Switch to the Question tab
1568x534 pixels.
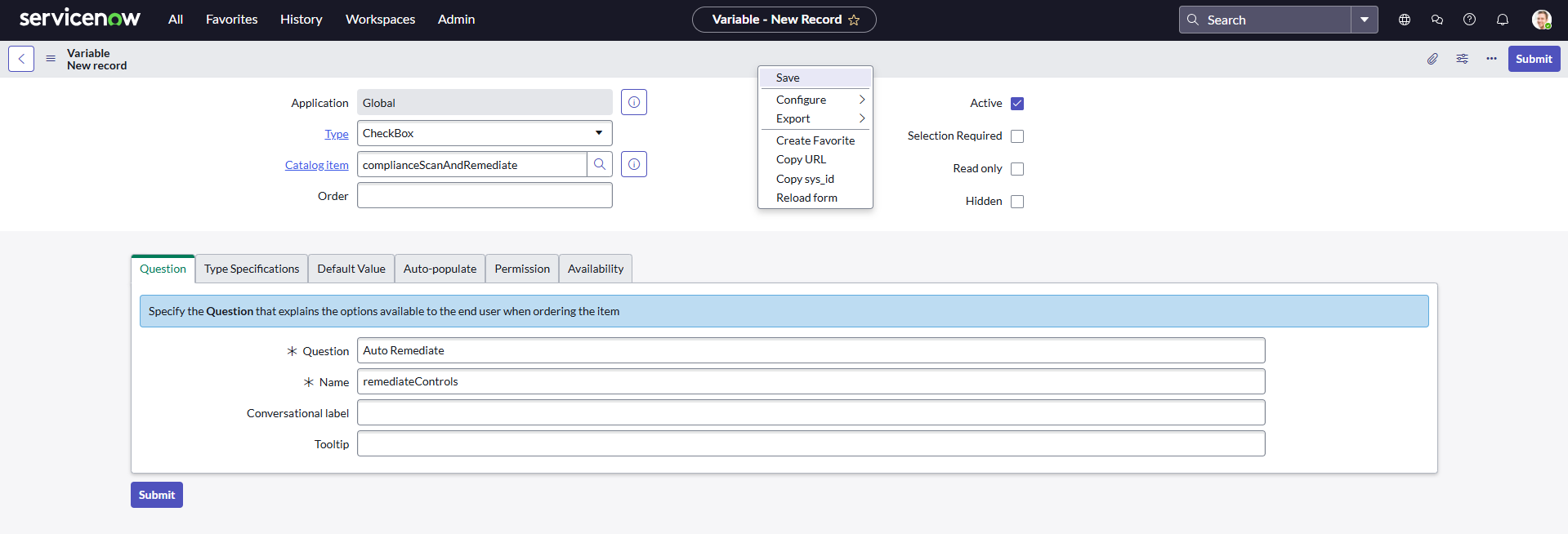163,269
